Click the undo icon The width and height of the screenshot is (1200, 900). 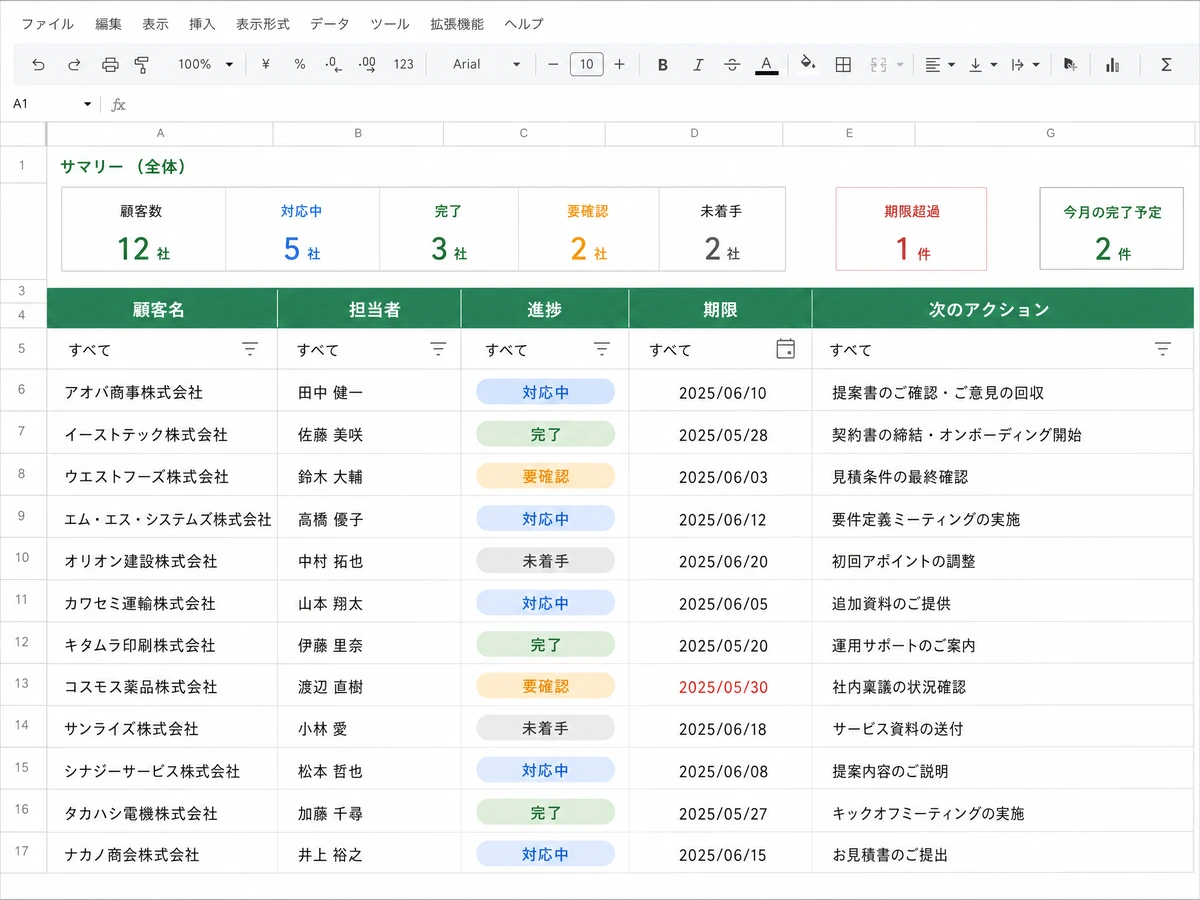click(38, 64)
